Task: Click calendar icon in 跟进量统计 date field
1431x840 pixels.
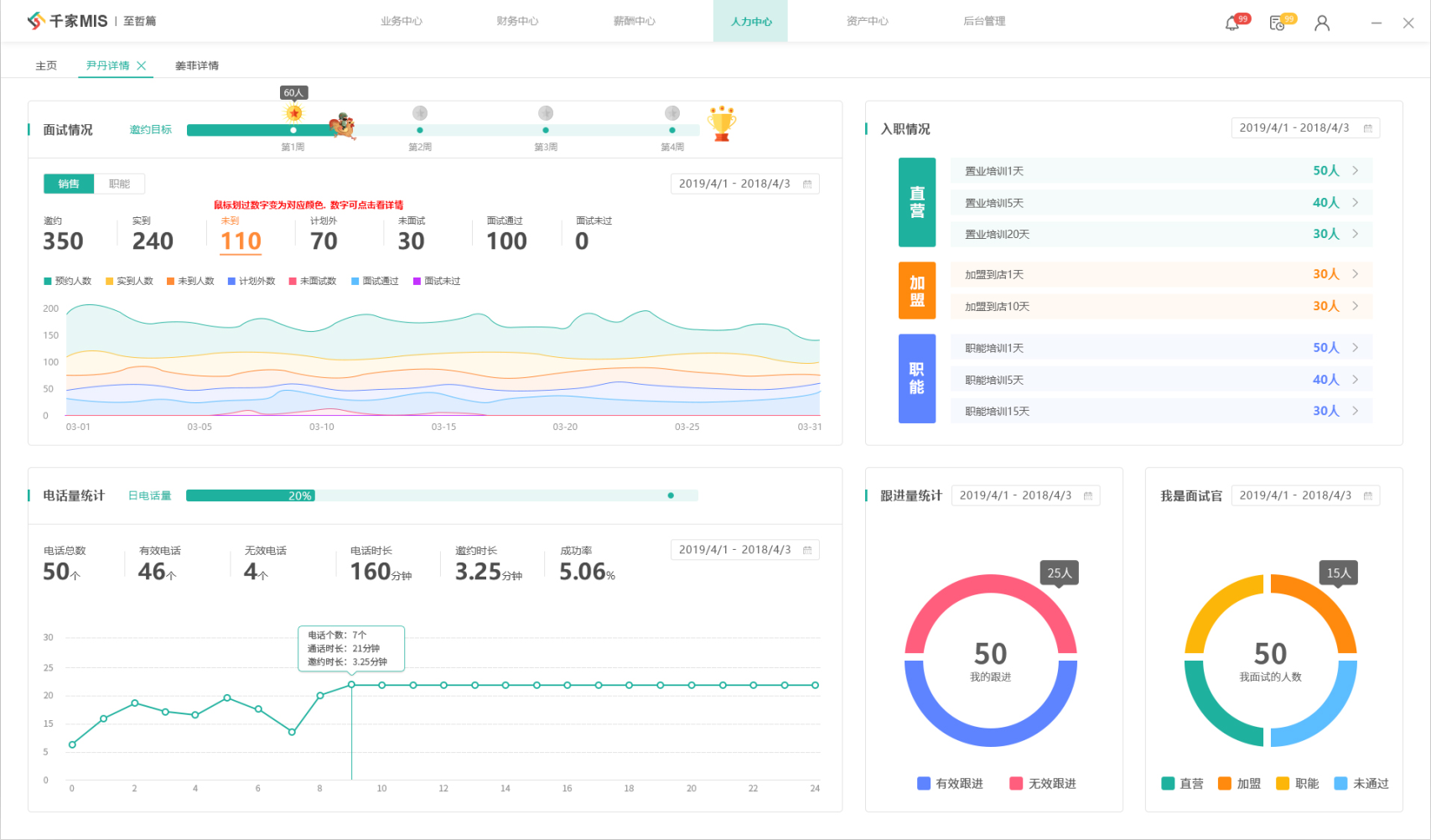Action: 1088,496
